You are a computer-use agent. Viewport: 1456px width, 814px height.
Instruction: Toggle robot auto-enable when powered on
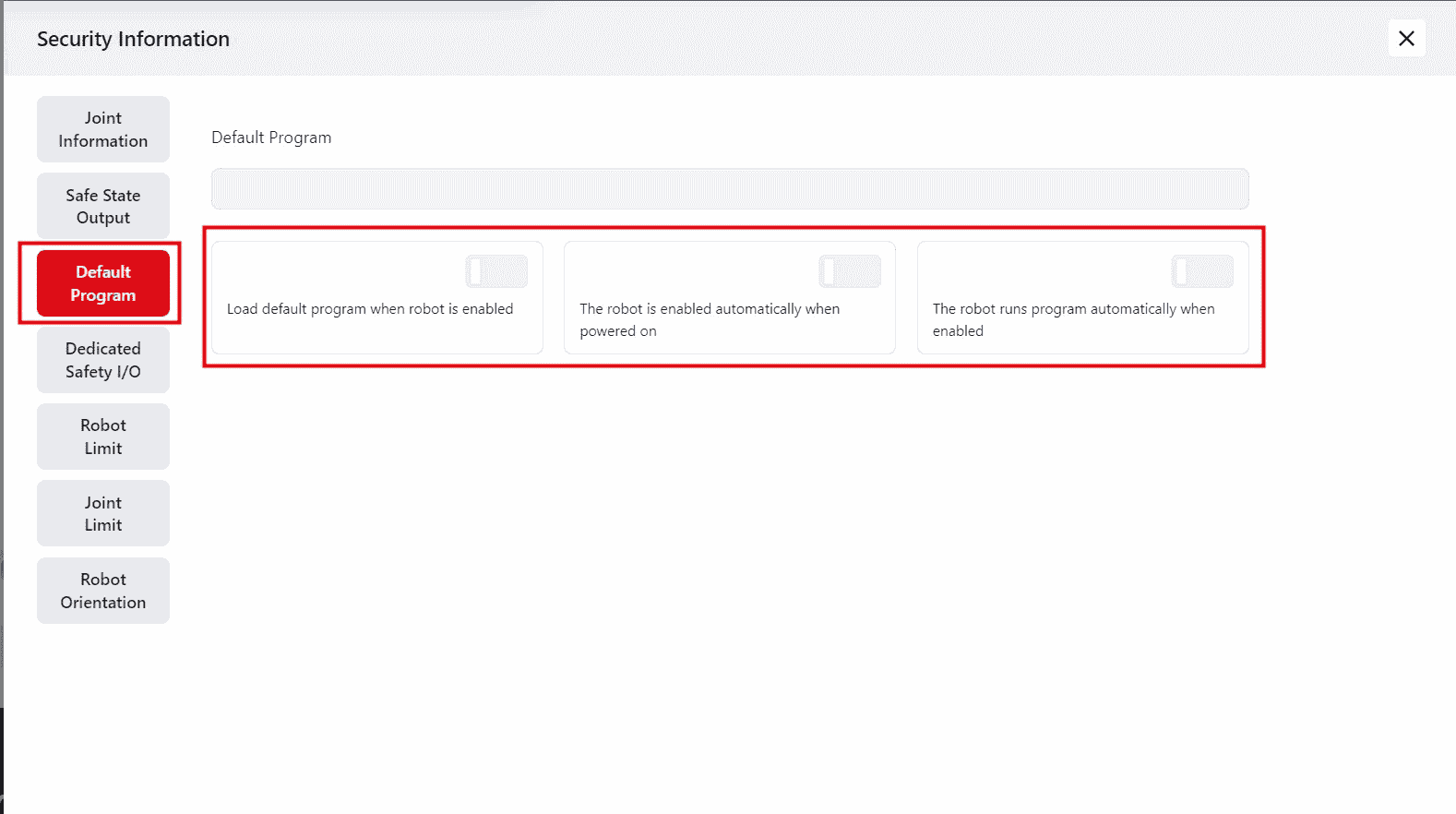click(849, 272)
